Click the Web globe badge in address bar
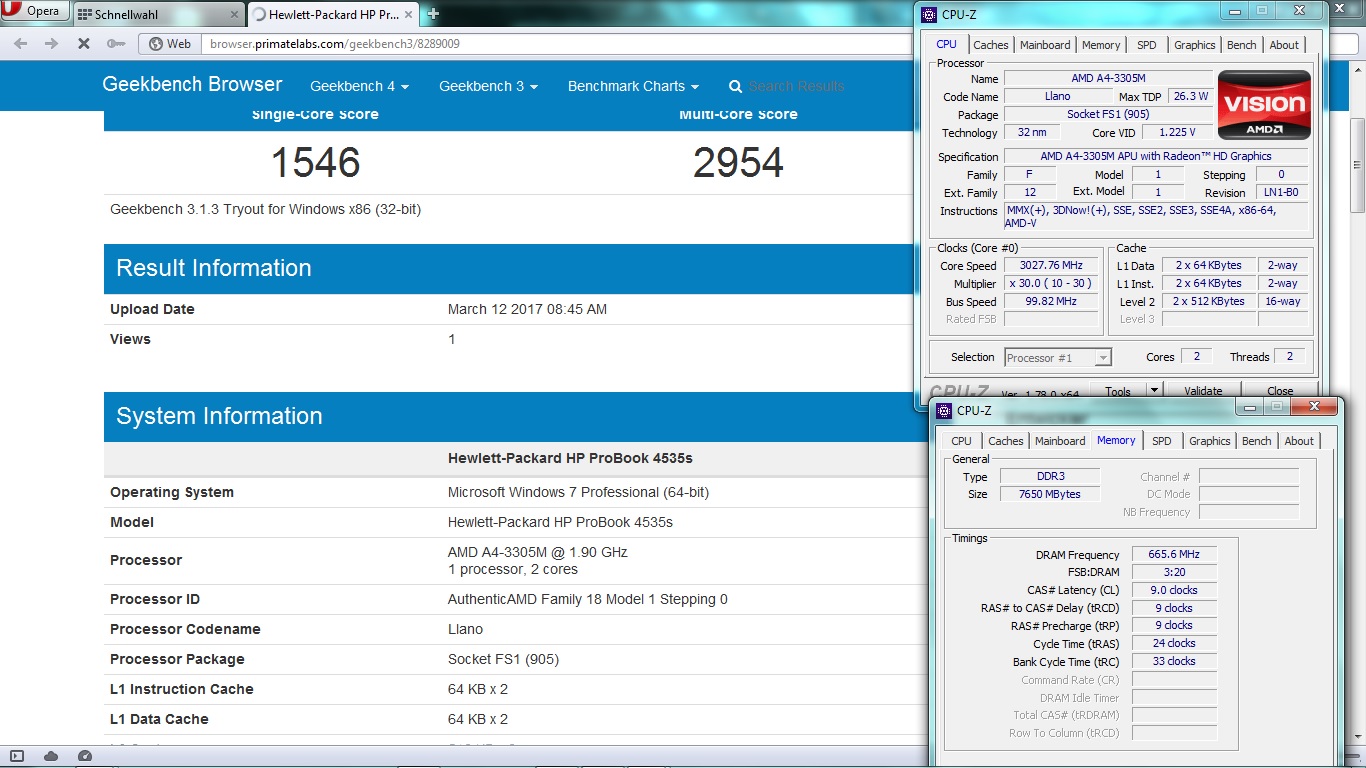1366x768 pixels. [x=169, y=44]
